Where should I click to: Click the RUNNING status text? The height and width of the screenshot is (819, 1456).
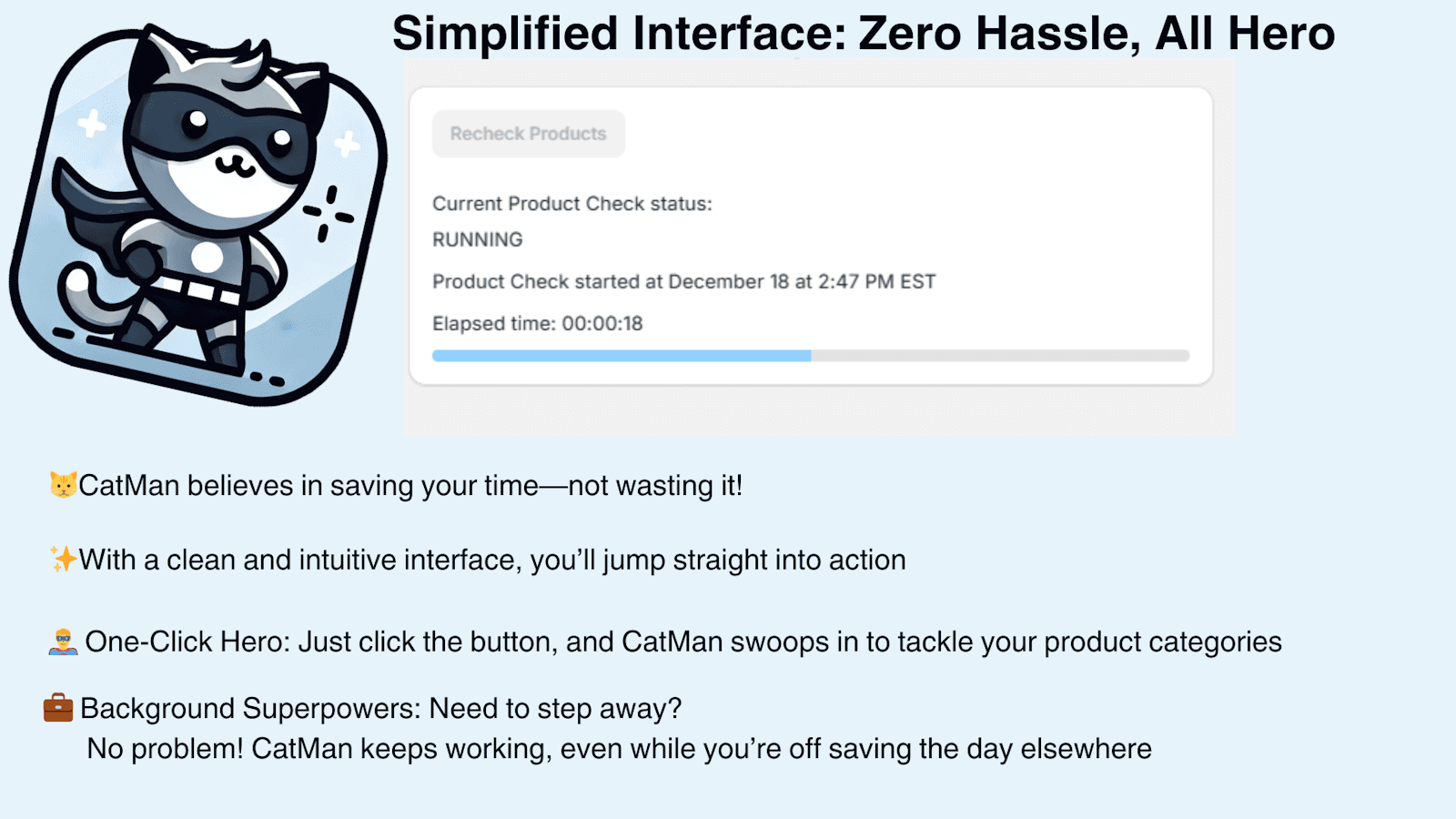click(x=477, y=239)
